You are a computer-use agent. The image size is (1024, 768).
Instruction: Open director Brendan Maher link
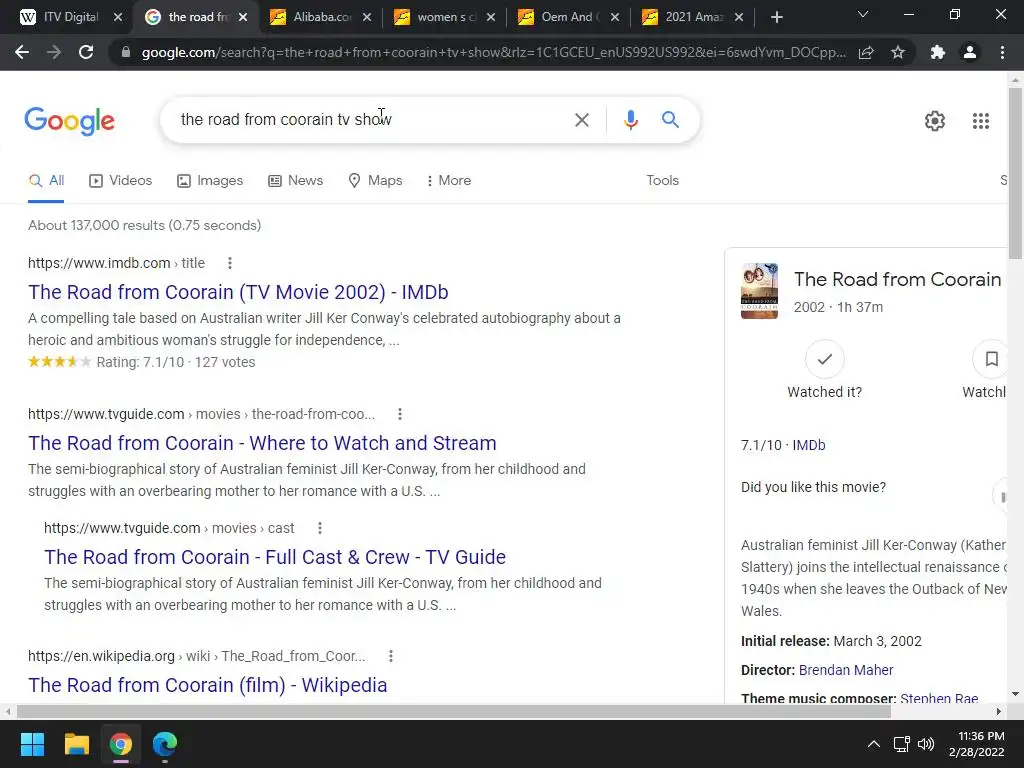point(846,670)
